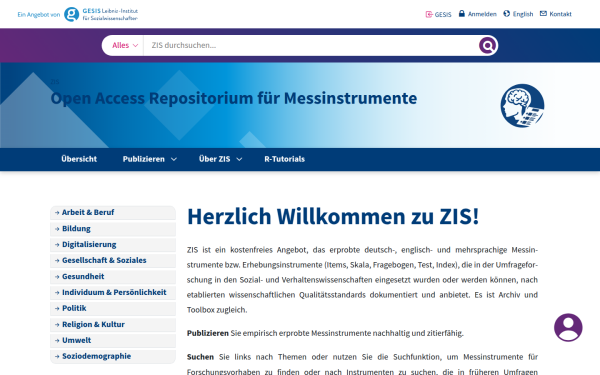Click the bold word Suchen in the paragraph
The image size is (600, 375).
[200, 357]
